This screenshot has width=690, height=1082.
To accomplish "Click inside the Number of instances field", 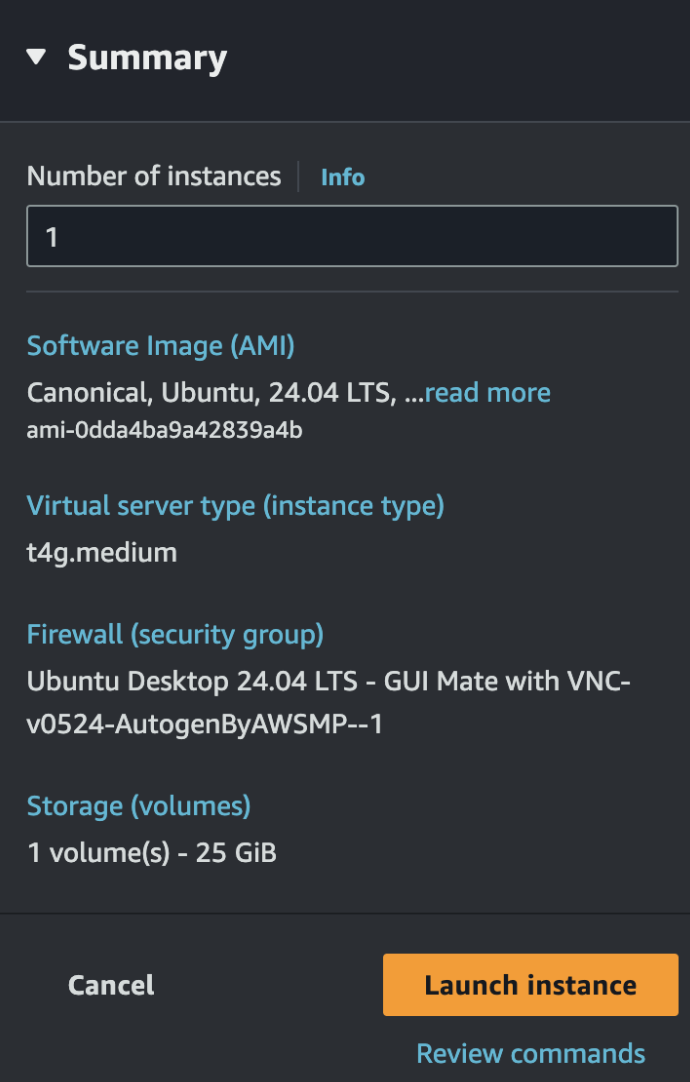I will pos(350,235).
